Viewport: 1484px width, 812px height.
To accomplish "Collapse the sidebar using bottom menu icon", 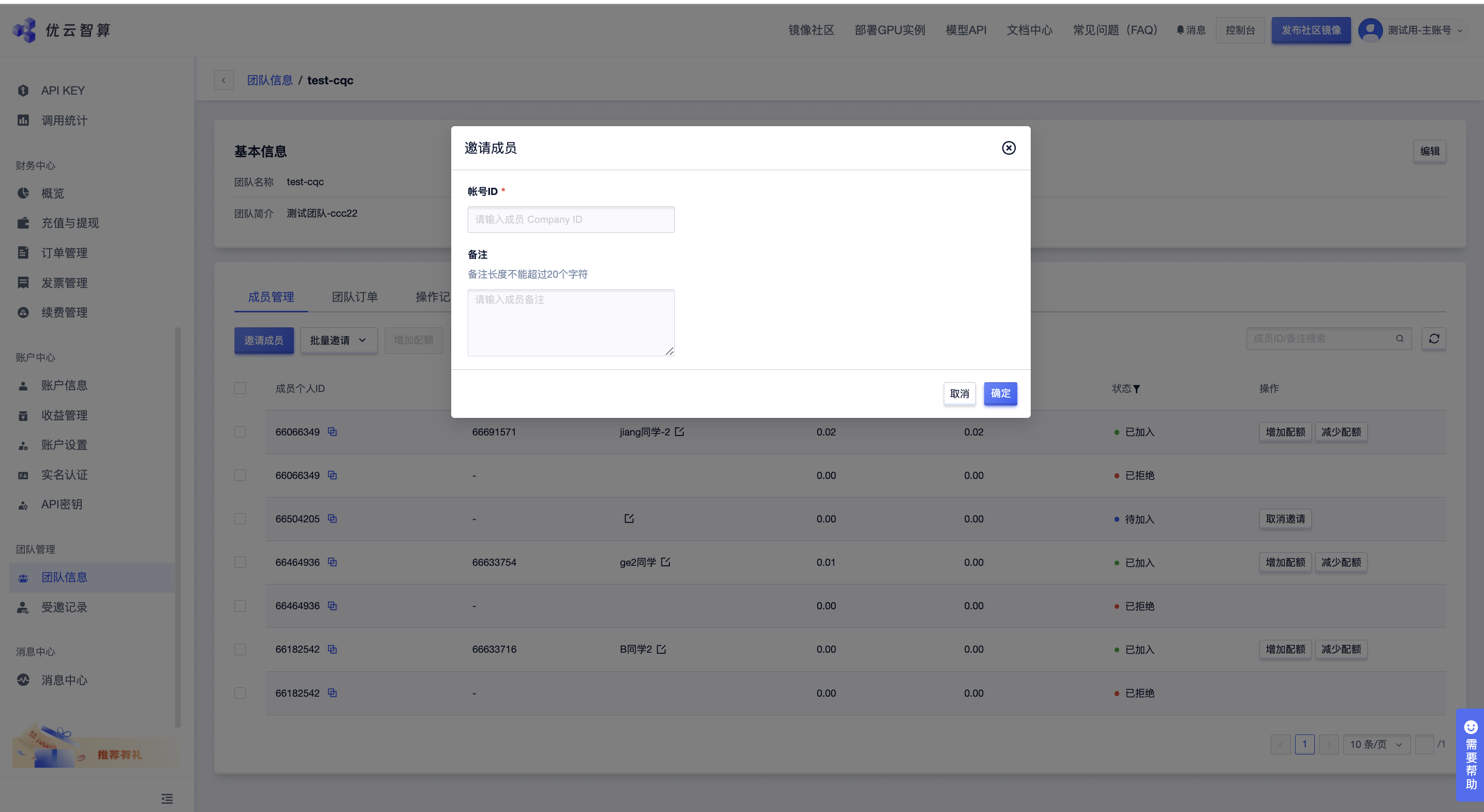I will point(167,798).
